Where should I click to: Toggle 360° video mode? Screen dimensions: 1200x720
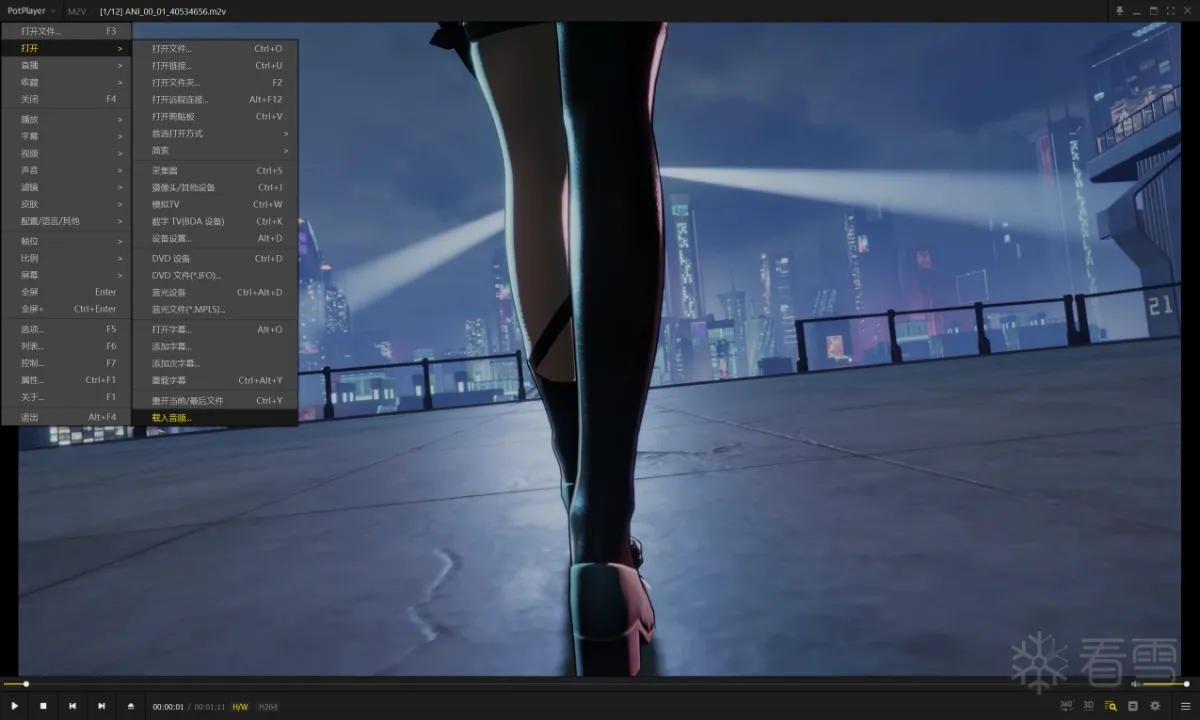point(1066,706)
